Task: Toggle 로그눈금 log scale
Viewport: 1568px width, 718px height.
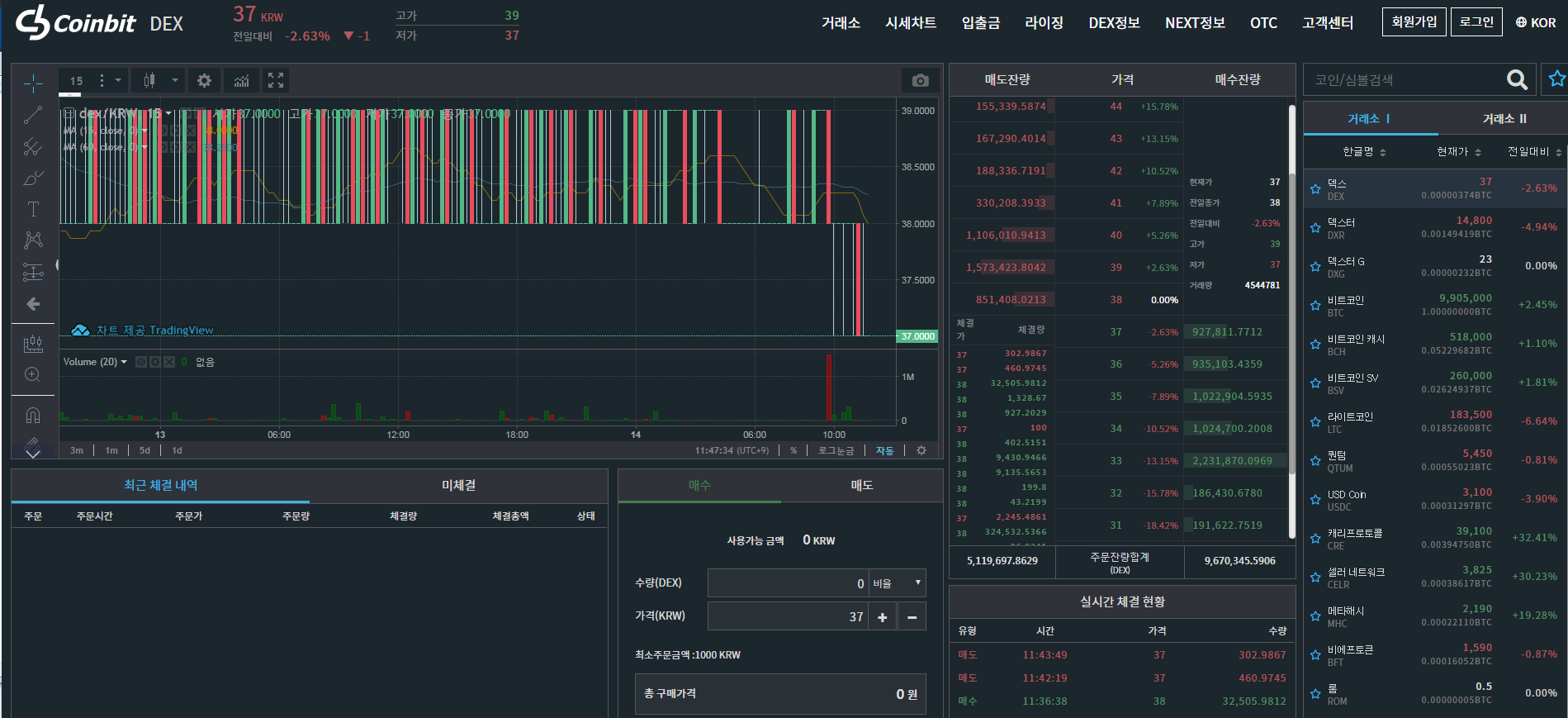Action: (x=836, y=450)
